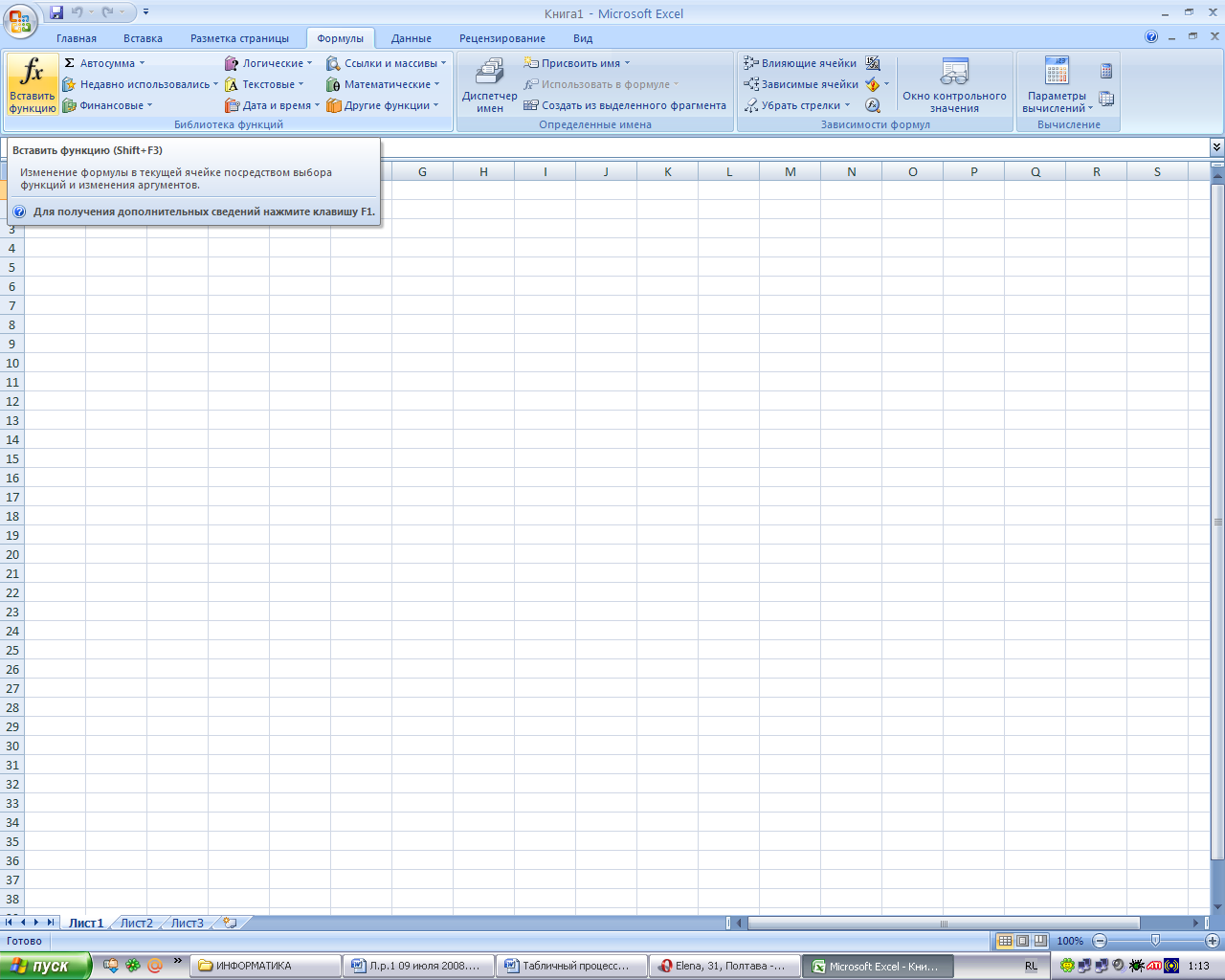Open the Рецензирование tab
The width and height of the screenshot is (1225, 980).
tap(502, 38)
